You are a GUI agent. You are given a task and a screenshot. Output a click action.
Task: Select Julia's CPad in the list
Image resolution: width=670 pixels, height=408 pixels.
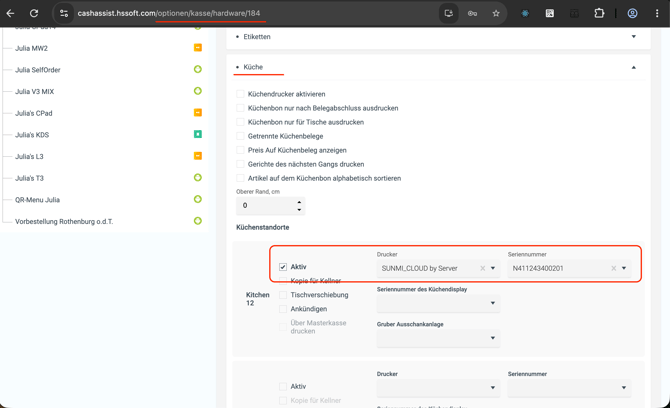coord(34,113)
